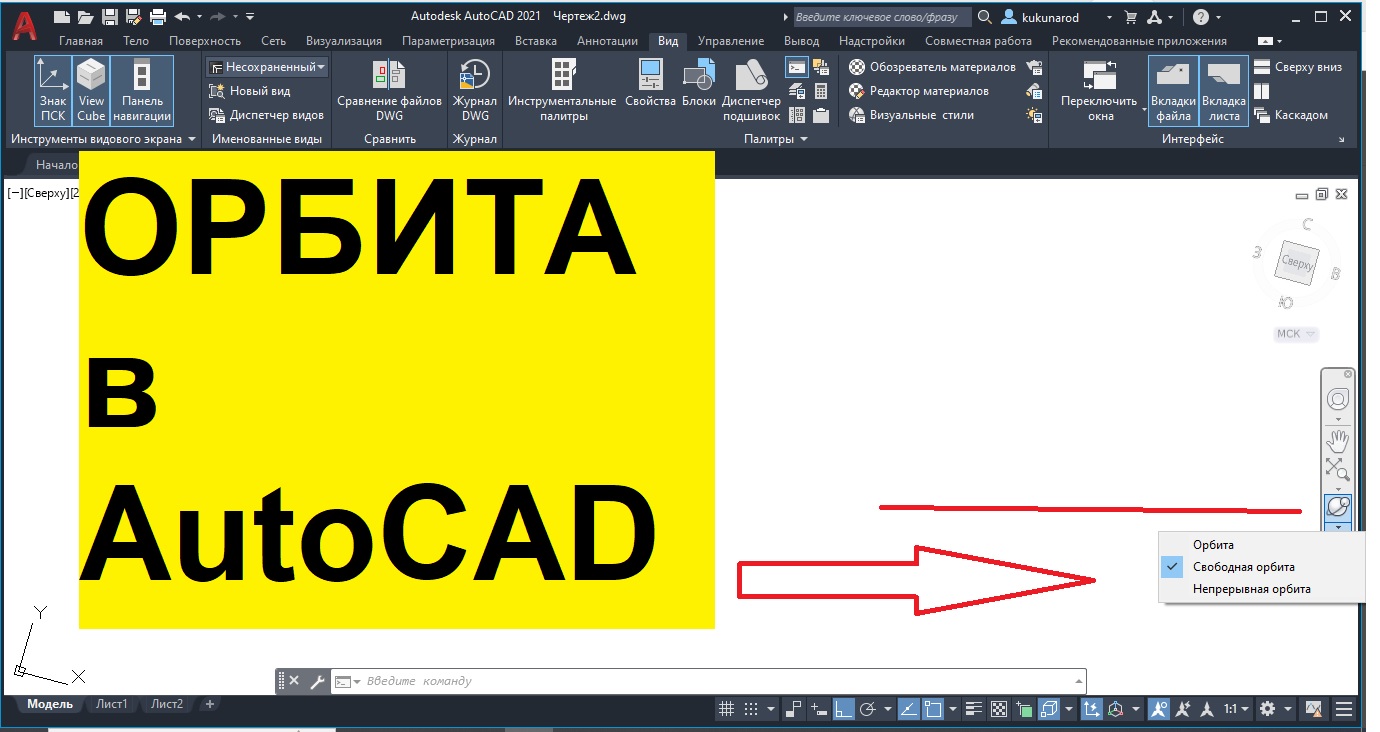Click the Plot (print) icon
The height and width of the screenshot is (732, 1380).
point(157,16)
